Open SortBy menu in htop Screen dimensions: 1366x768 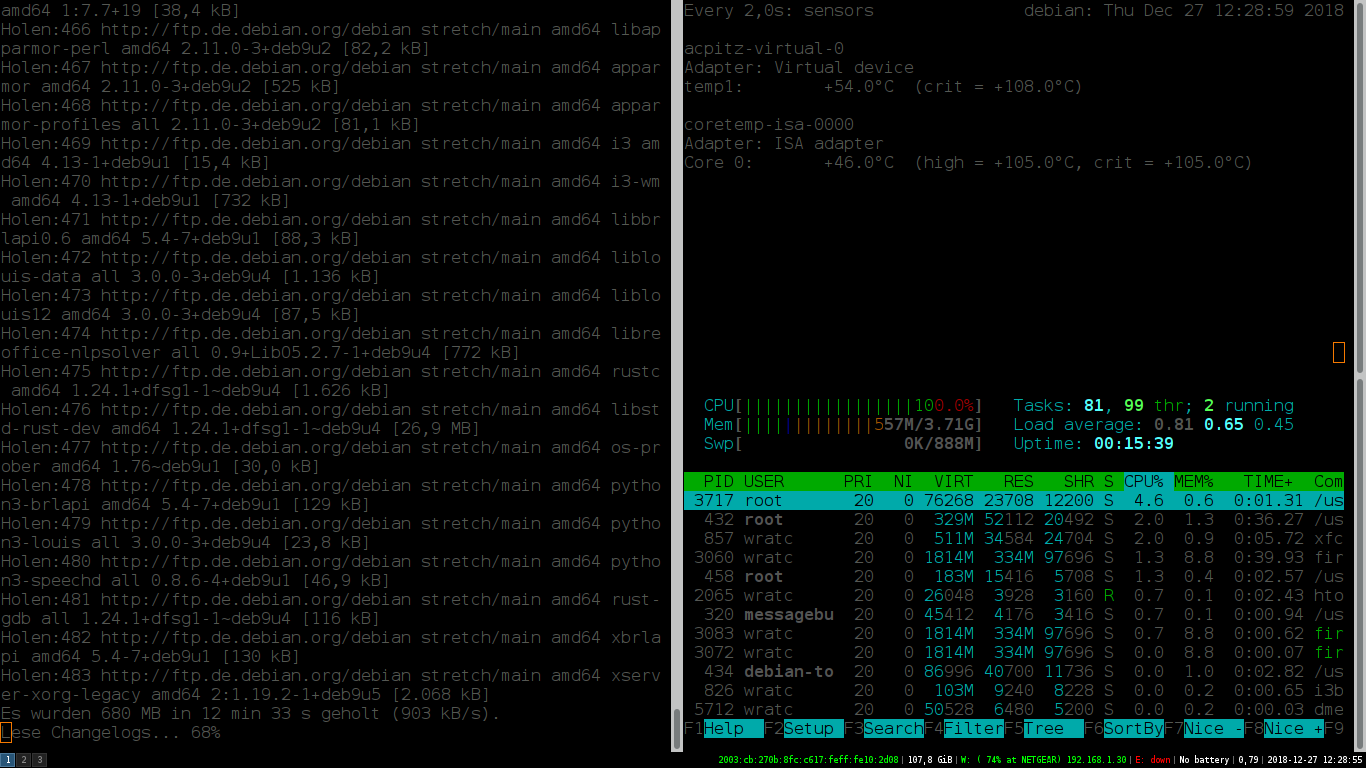tap(1132, 729)
